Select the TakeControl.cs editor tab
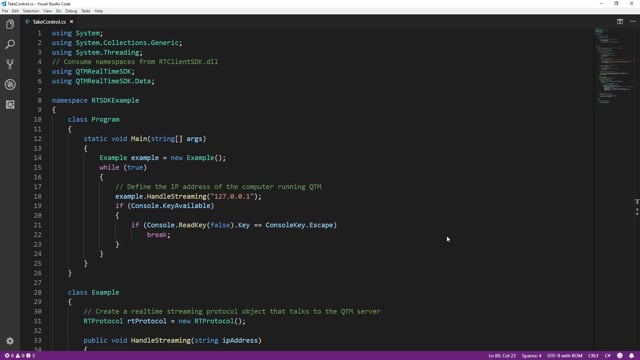Image resolution: width=640 pixels, height=360 pixels. tap(49, 22)
